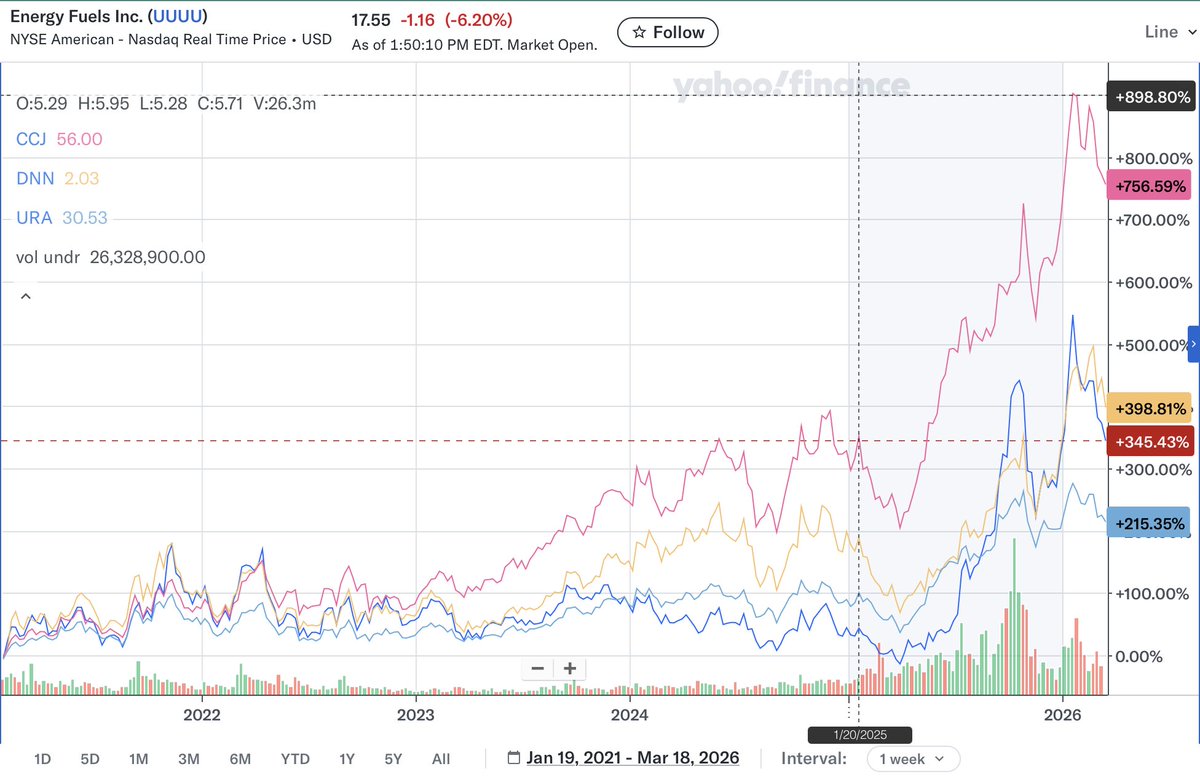The image size is (1200, 777).
Task: Click the OHLC values readout line
Action: [166, 102]
